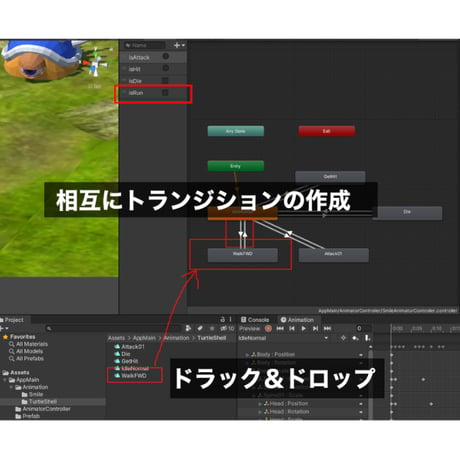Switch to the Animation tab

click(297, 320)
